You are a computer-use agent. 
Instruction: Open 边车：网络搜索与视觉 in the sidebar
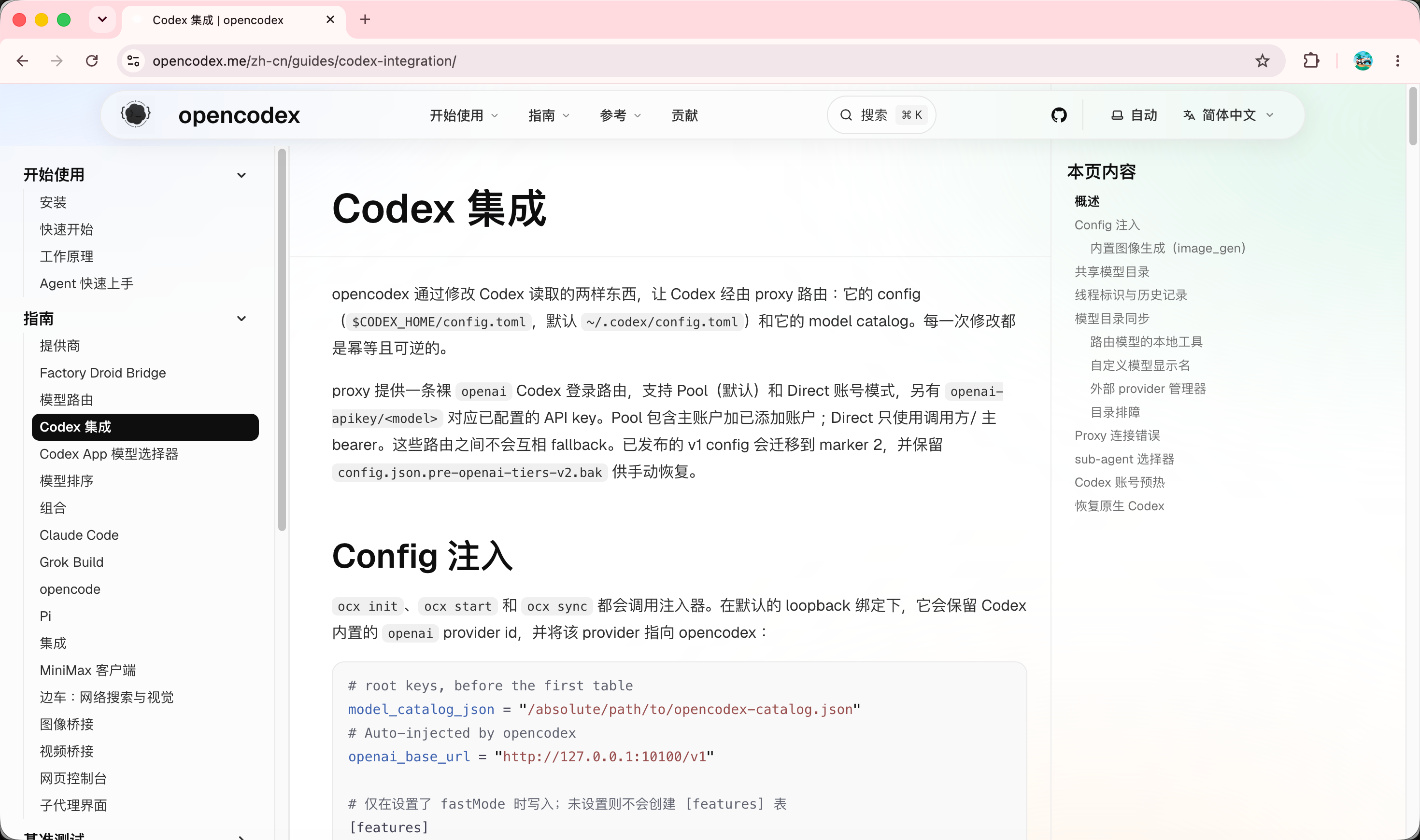tap(106, 698)
